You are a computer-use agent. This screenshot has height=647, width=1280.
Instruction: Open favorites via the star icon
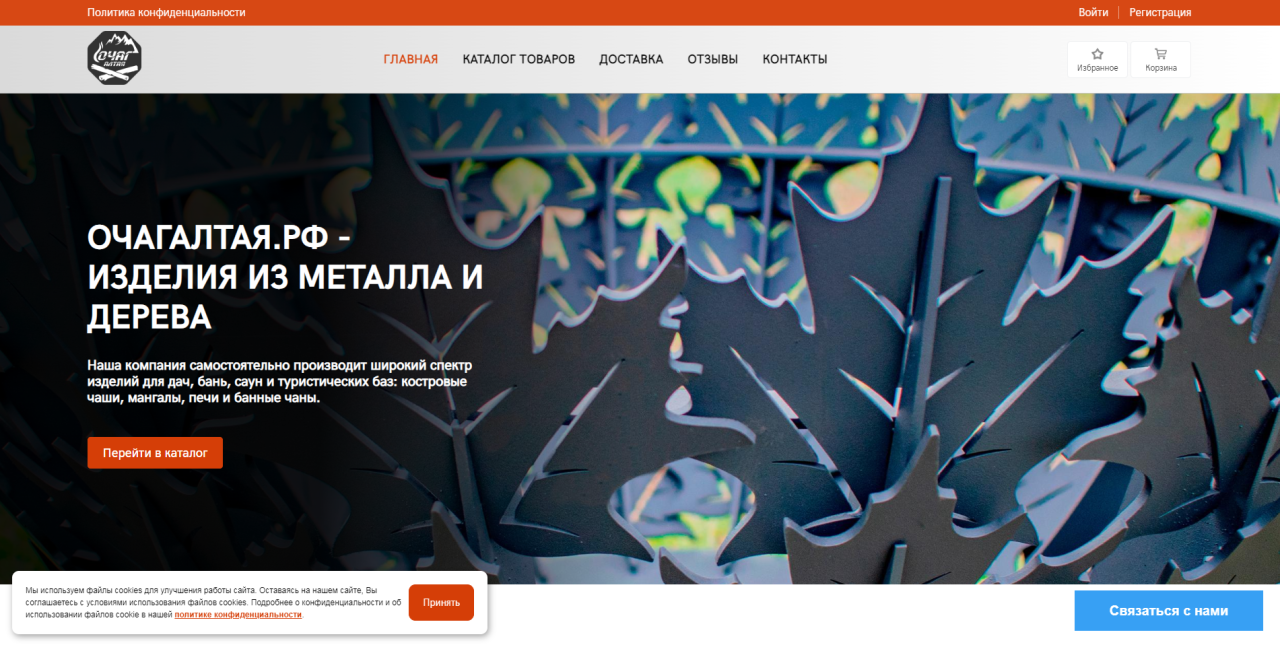point(1097,54)
